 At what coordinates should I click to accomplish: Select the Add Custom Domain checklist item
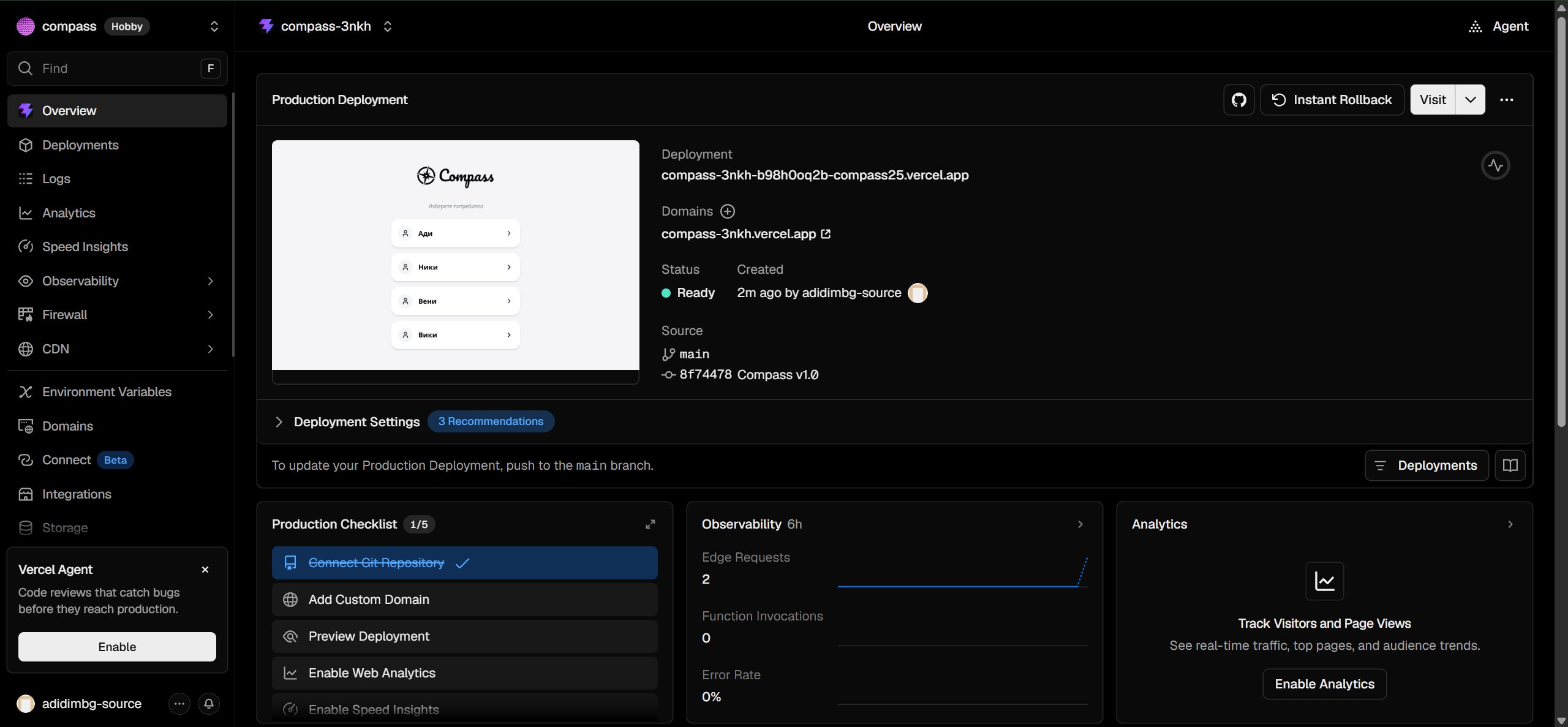pyautogui.click(x=464, y=600)
